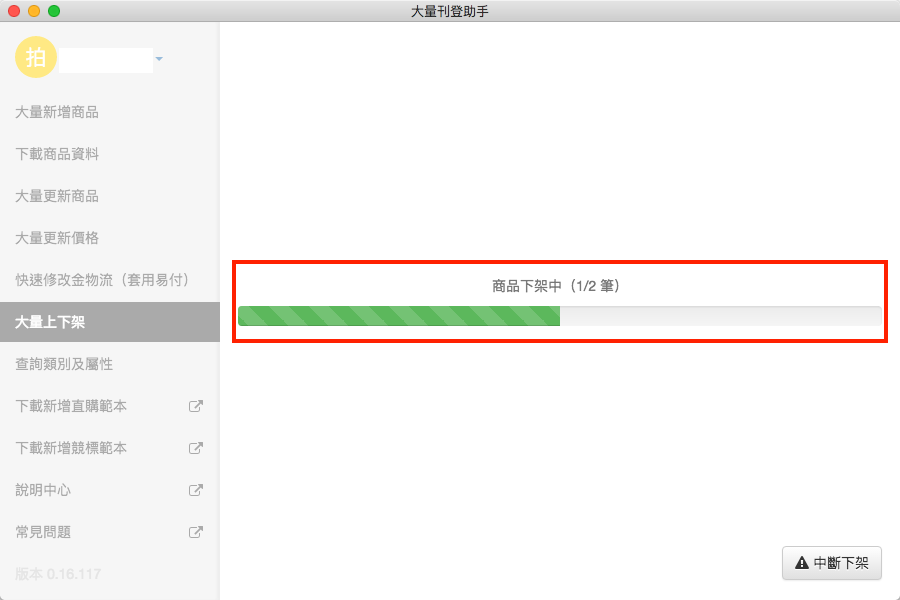900x600 pixels.
Task: Click the warning triangle icon on 中斷下架
Action: pos(802,563)
